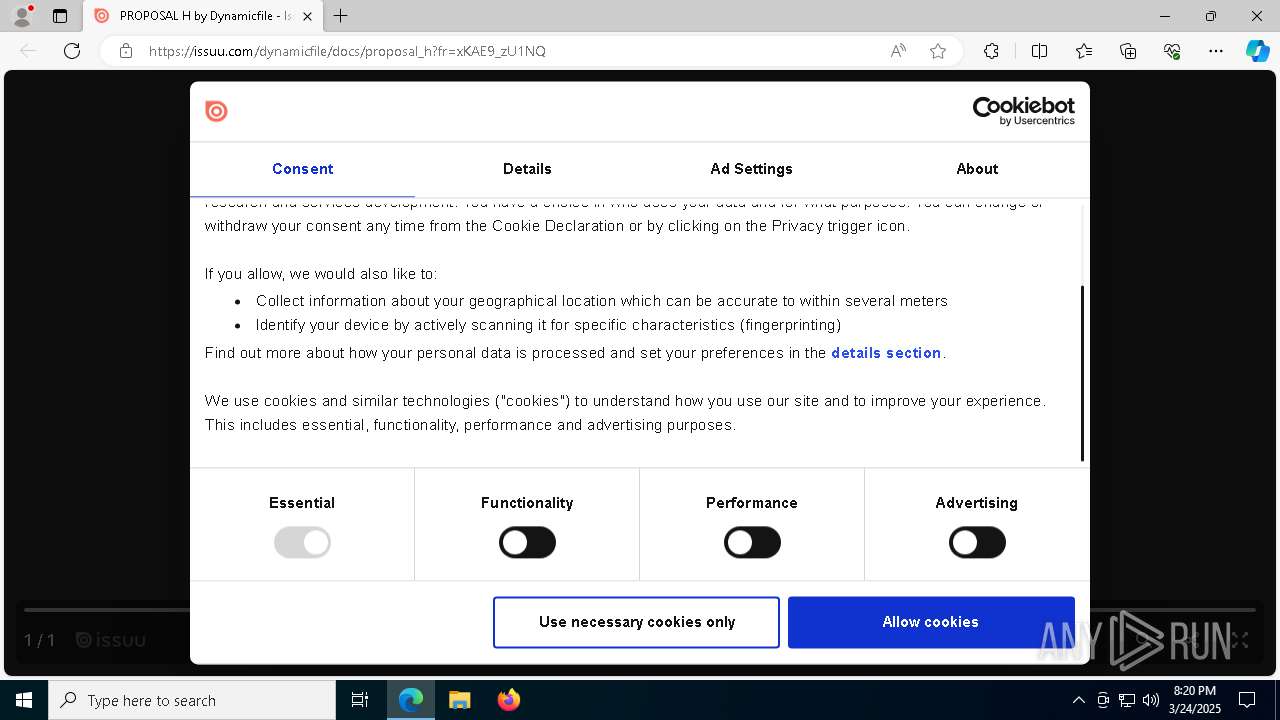The image size is (1280, 720).
Task: Open the notification center
Action: [1247, 700]
